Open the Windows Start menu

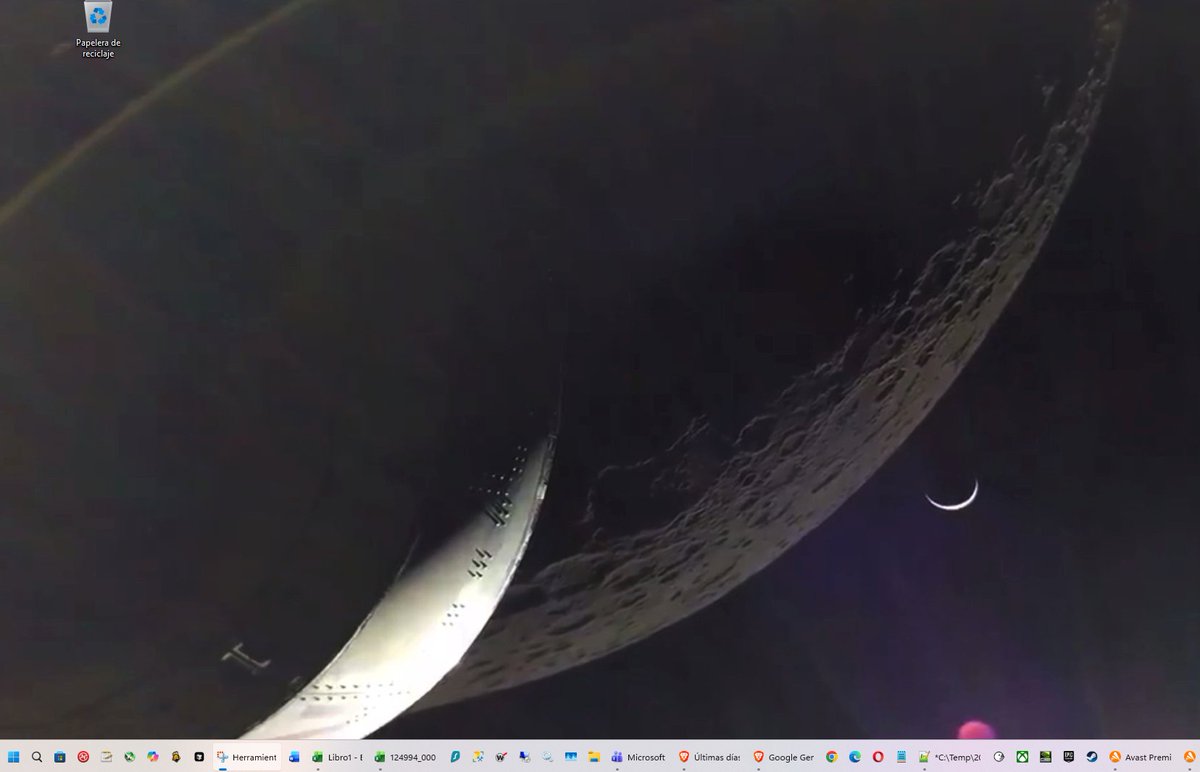pyautogui.click(x=14, y=757)
